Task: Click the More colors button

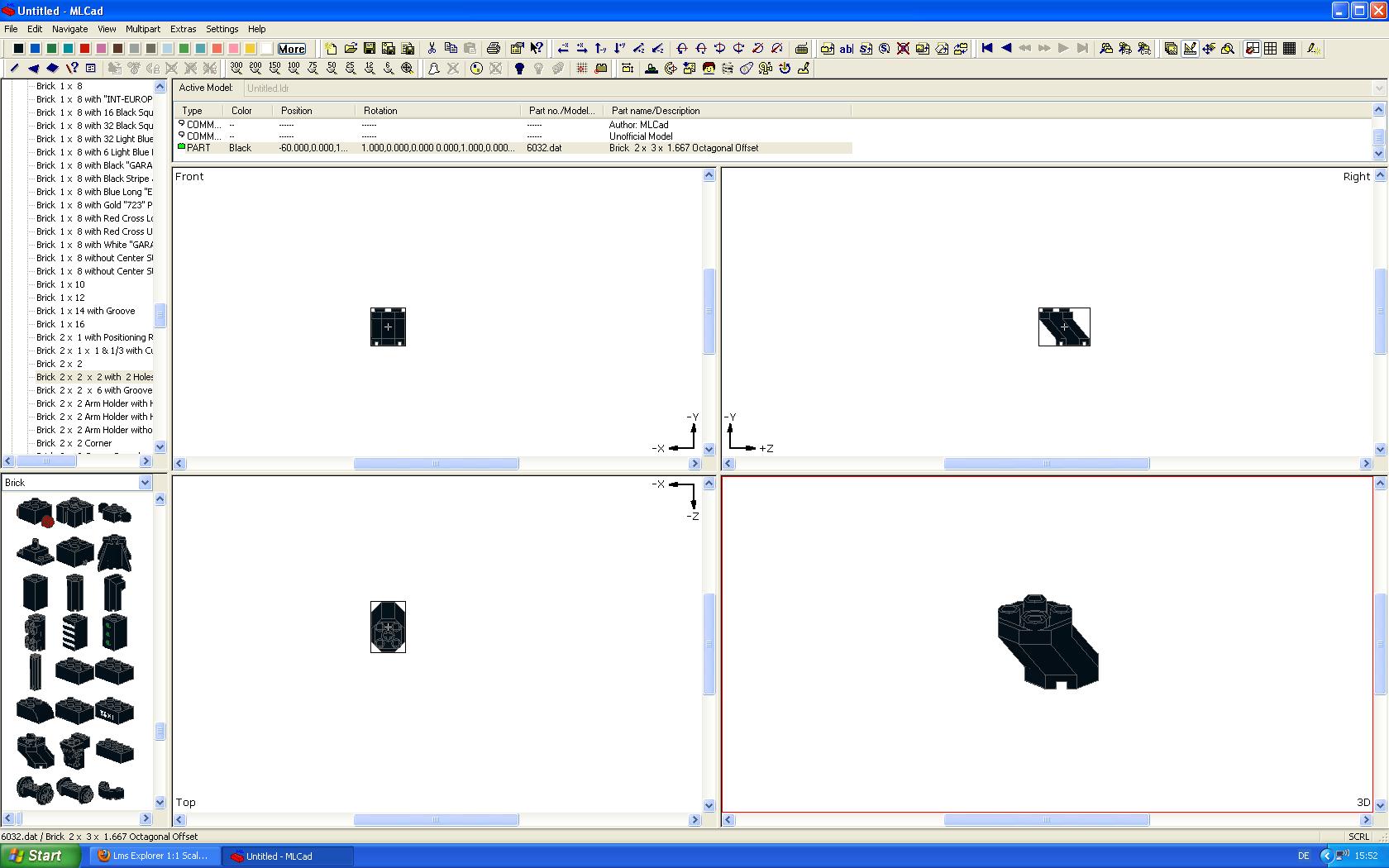Action: [292, 49]
